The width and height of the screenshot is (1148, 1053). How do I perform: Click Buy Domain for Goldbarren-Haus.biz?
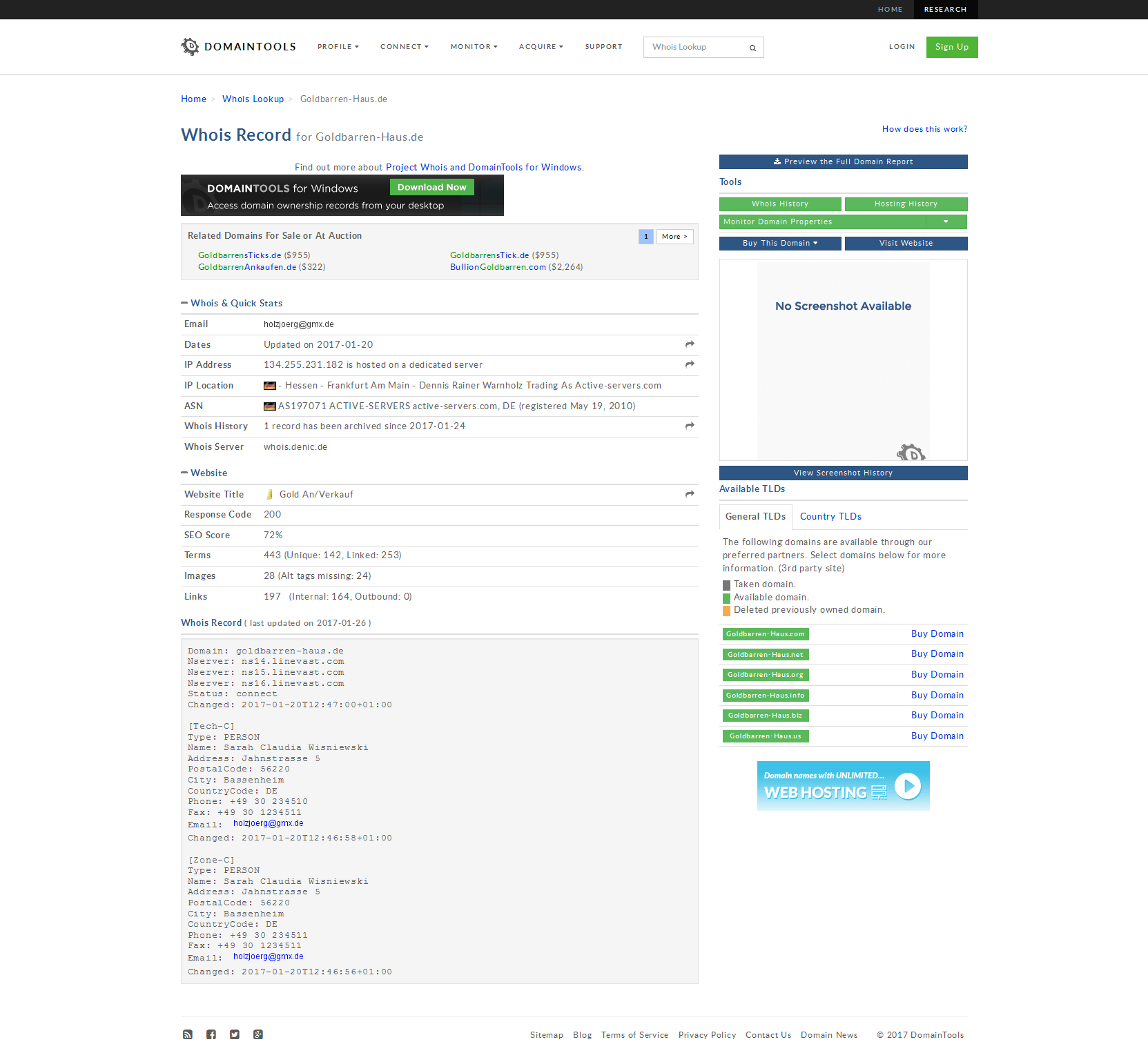click(x=937, y=716)
